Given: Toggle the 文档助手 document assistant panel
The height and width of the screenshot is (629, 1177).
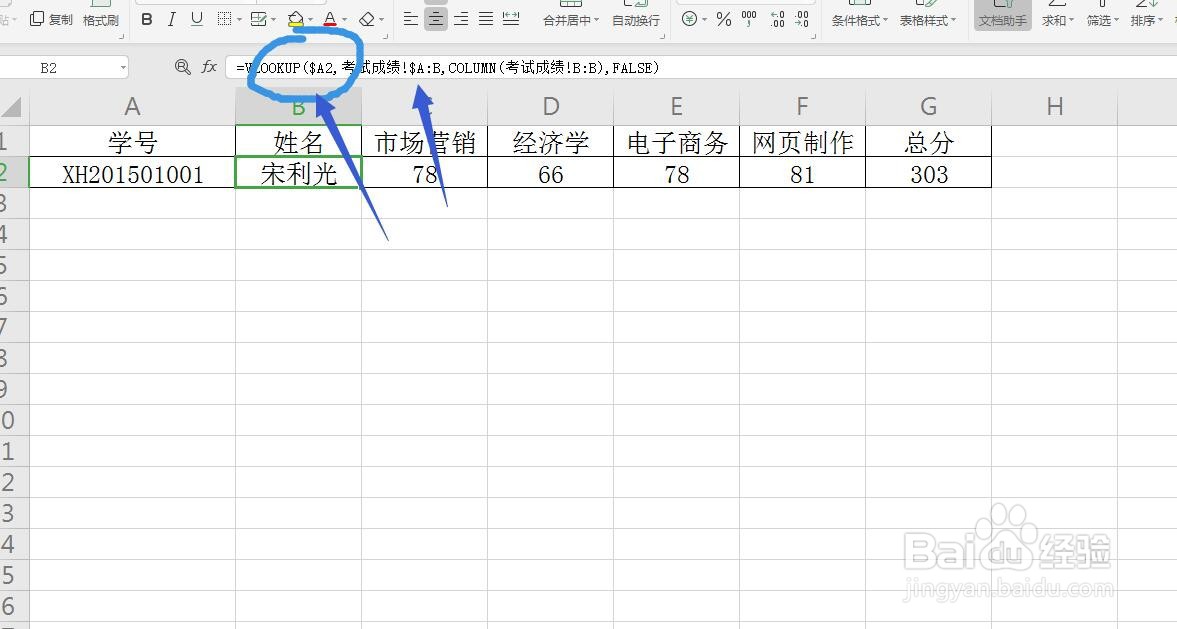Looking at the screenshot, I should pyautogui.click(x=1002, y=19).
